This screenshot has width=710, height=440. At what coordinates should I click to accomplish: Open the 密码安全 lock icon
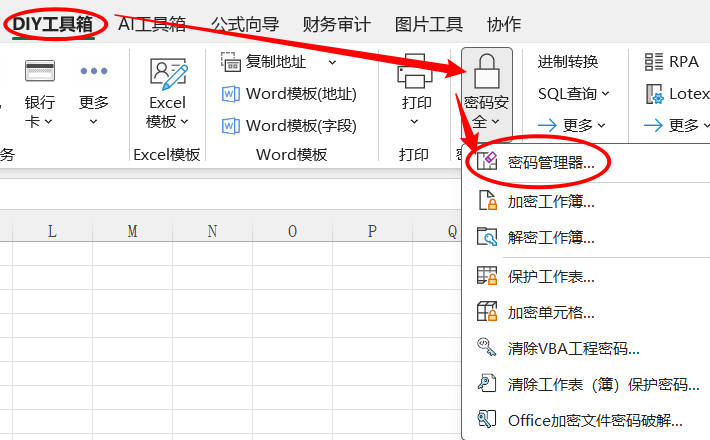tap(487, 72)
